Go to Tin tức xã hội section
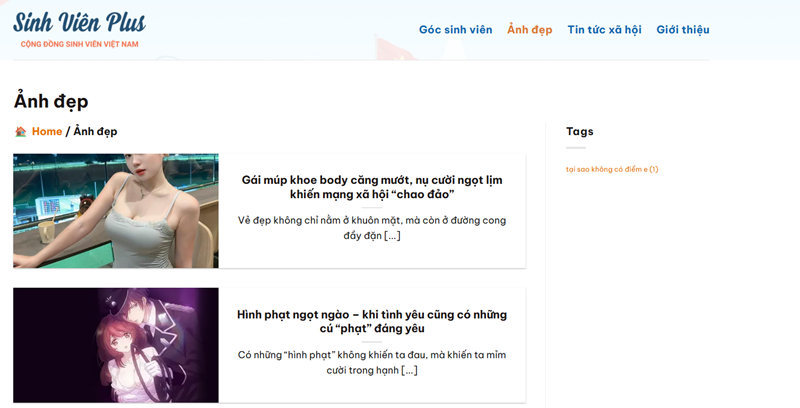This screenshot has height=408, width=800. [604, 30]
